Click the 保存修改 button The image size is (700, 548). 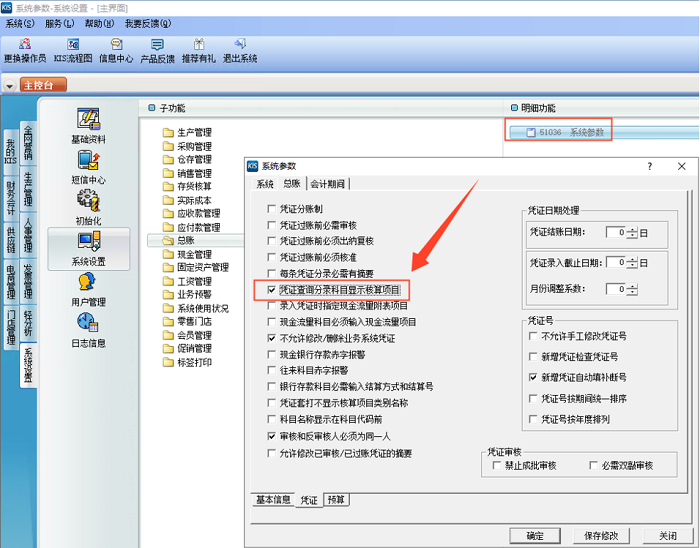point(601,536)
